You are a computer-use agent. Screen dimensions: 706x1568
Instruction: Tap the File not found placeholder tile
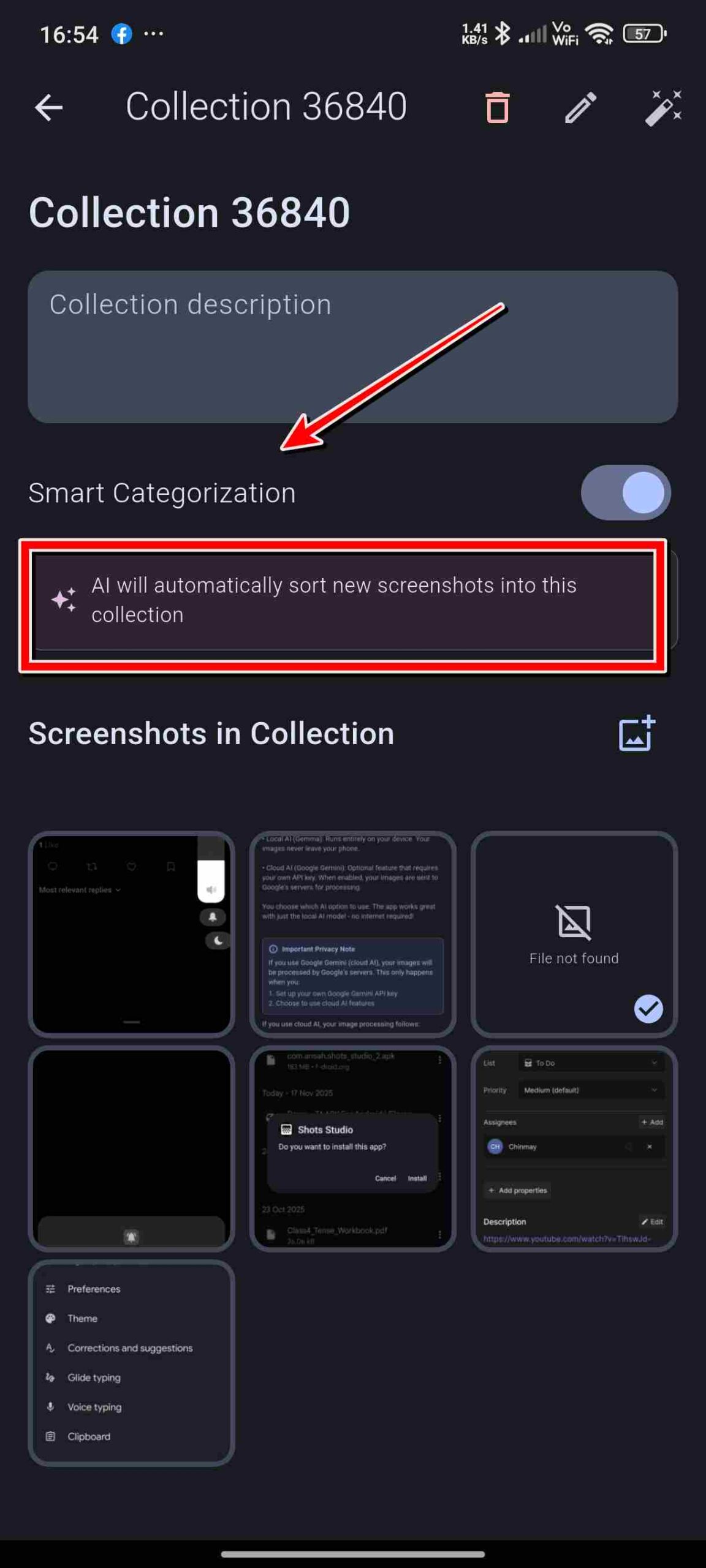[574, 934]
